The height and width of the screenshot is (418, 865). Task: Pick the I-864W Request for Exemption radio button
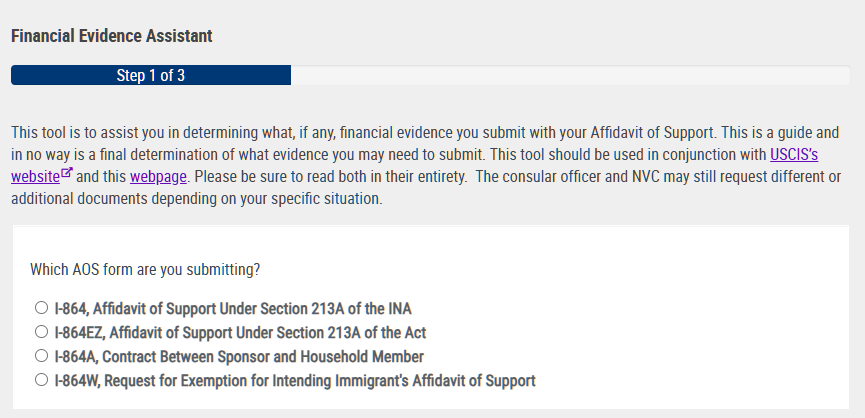41,380
